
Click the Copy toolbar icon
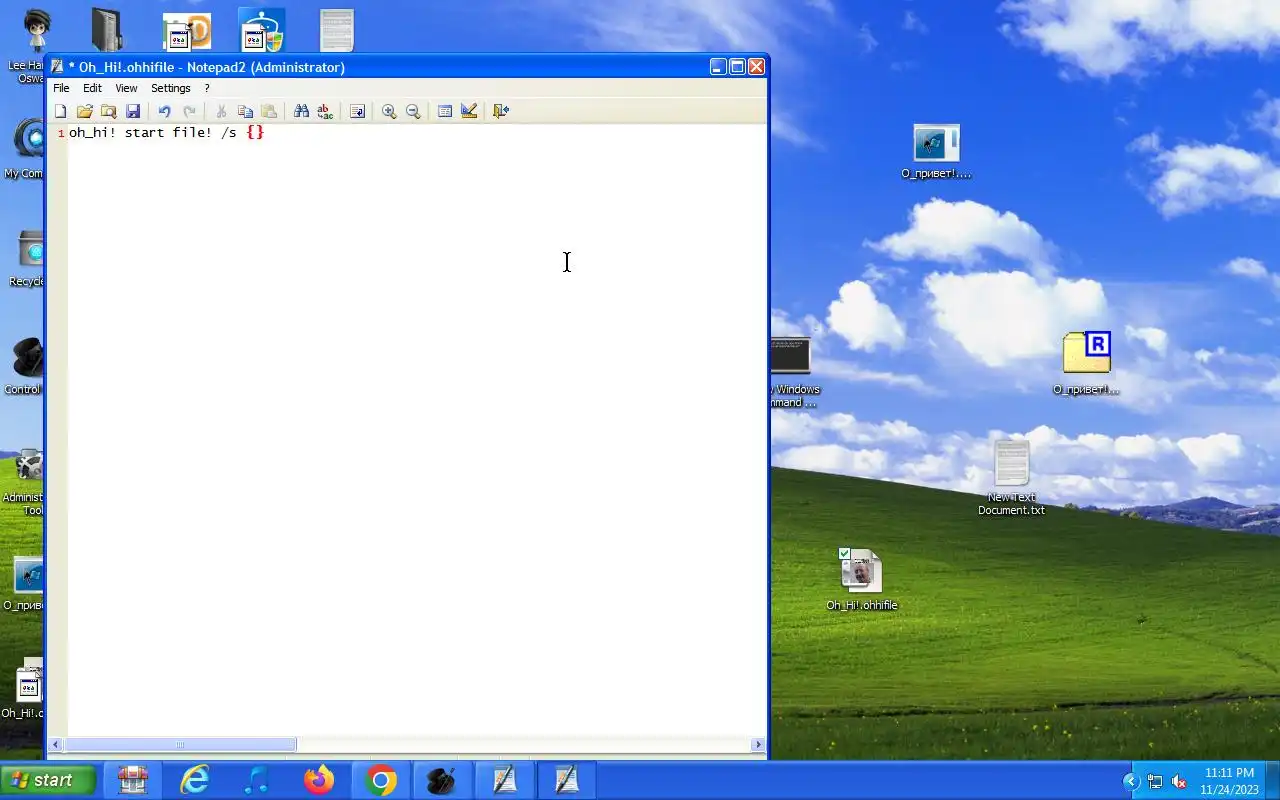tap(245, 111)
